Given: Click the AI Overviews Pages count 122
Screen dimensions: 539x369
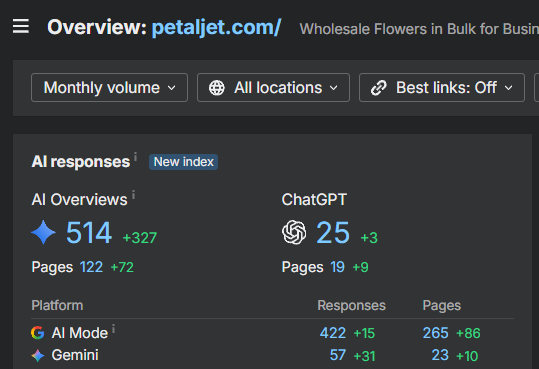Looking at the screenshot, I should click(x=91, y=267).
